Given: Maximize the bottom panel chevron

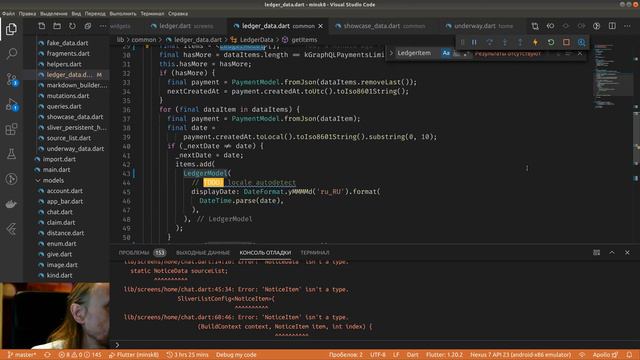Looking at the screenshot, I should point(612,253).
